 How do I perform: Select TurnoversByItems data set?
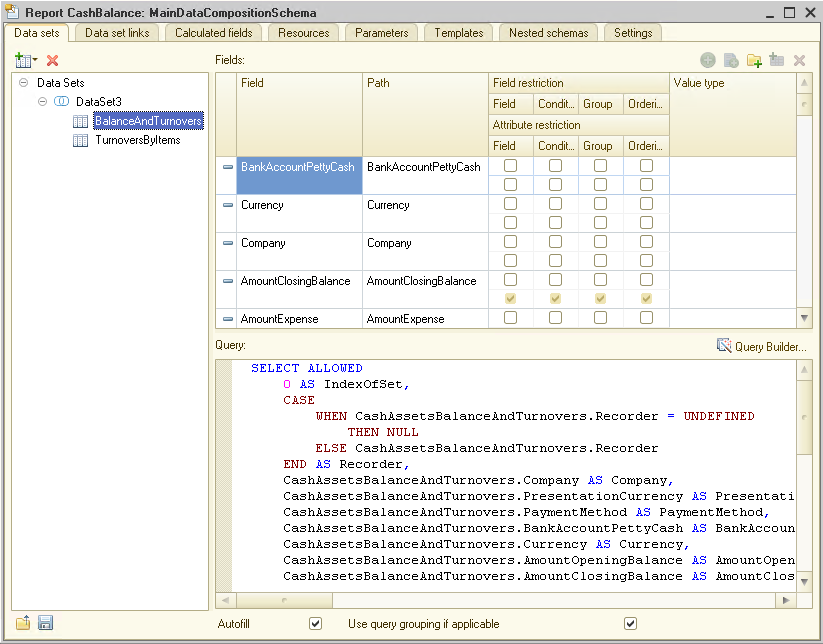[x=137, y=141]
